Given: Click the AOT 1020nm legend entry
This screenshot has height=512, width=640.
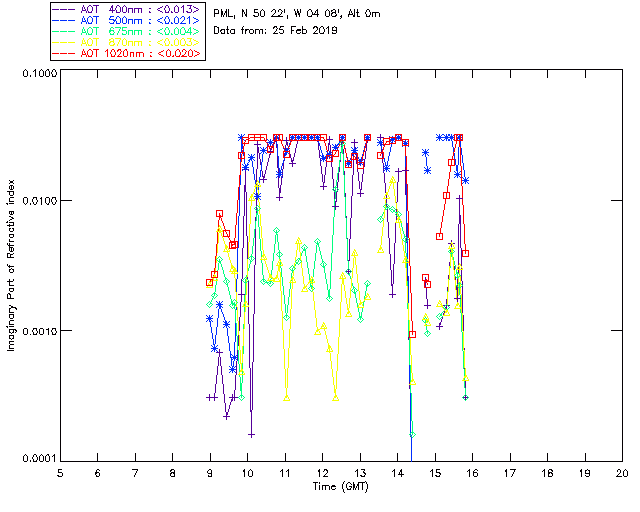Looking at the screenshot, I should (127, 53).
